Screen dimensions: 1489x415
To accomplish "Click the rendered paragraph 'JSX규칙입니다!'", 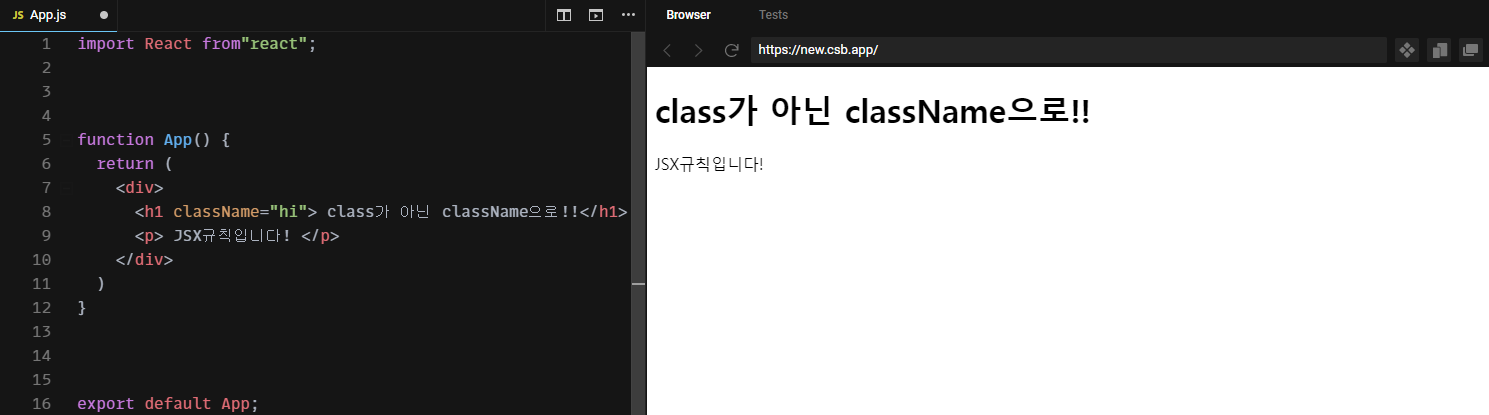I will (709, 164).
